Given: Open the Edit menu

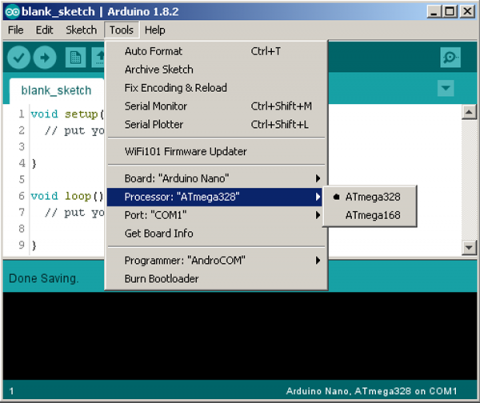Looking at the screenshot, I should (44, 30).
